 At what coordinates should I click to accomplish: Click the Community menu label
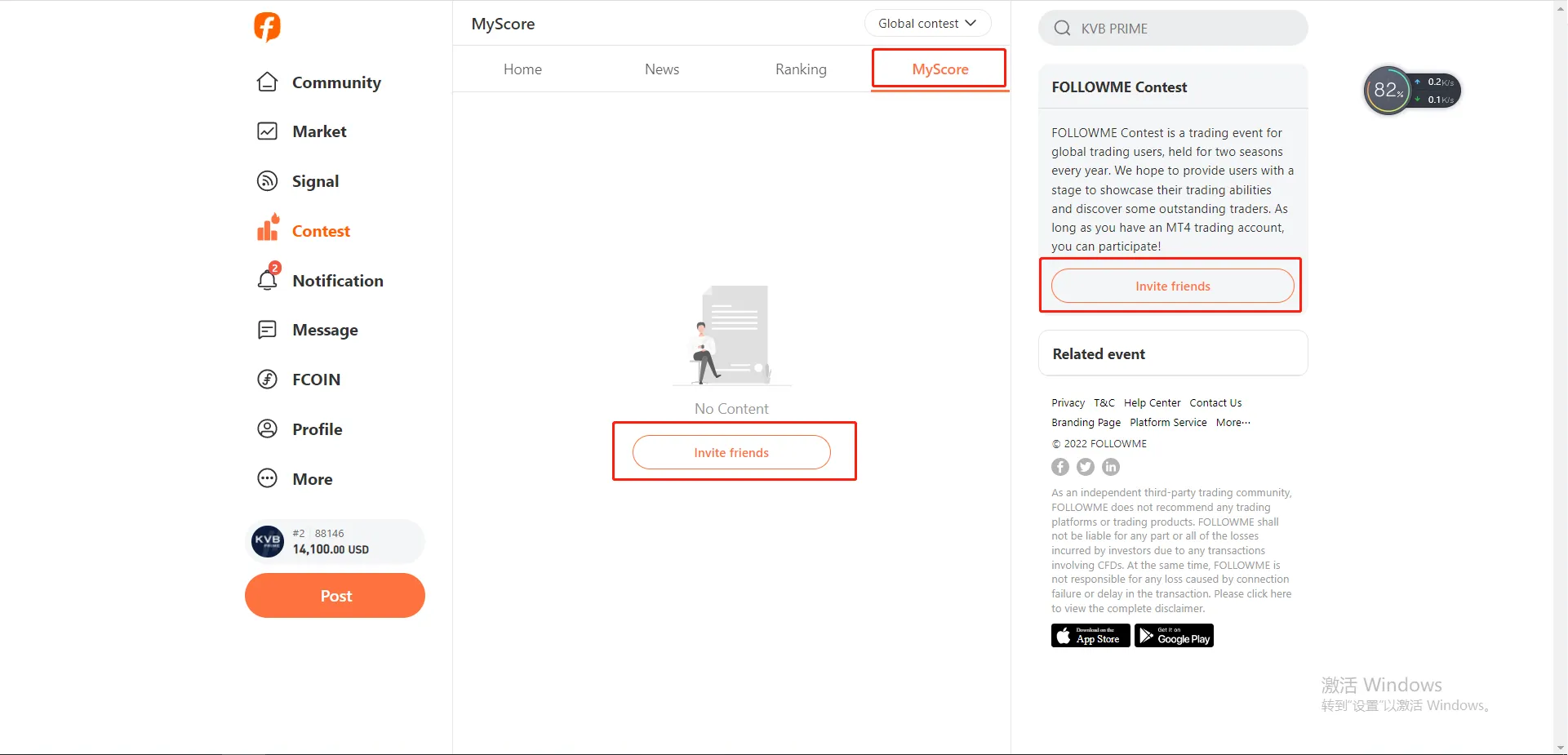[336, 82]
